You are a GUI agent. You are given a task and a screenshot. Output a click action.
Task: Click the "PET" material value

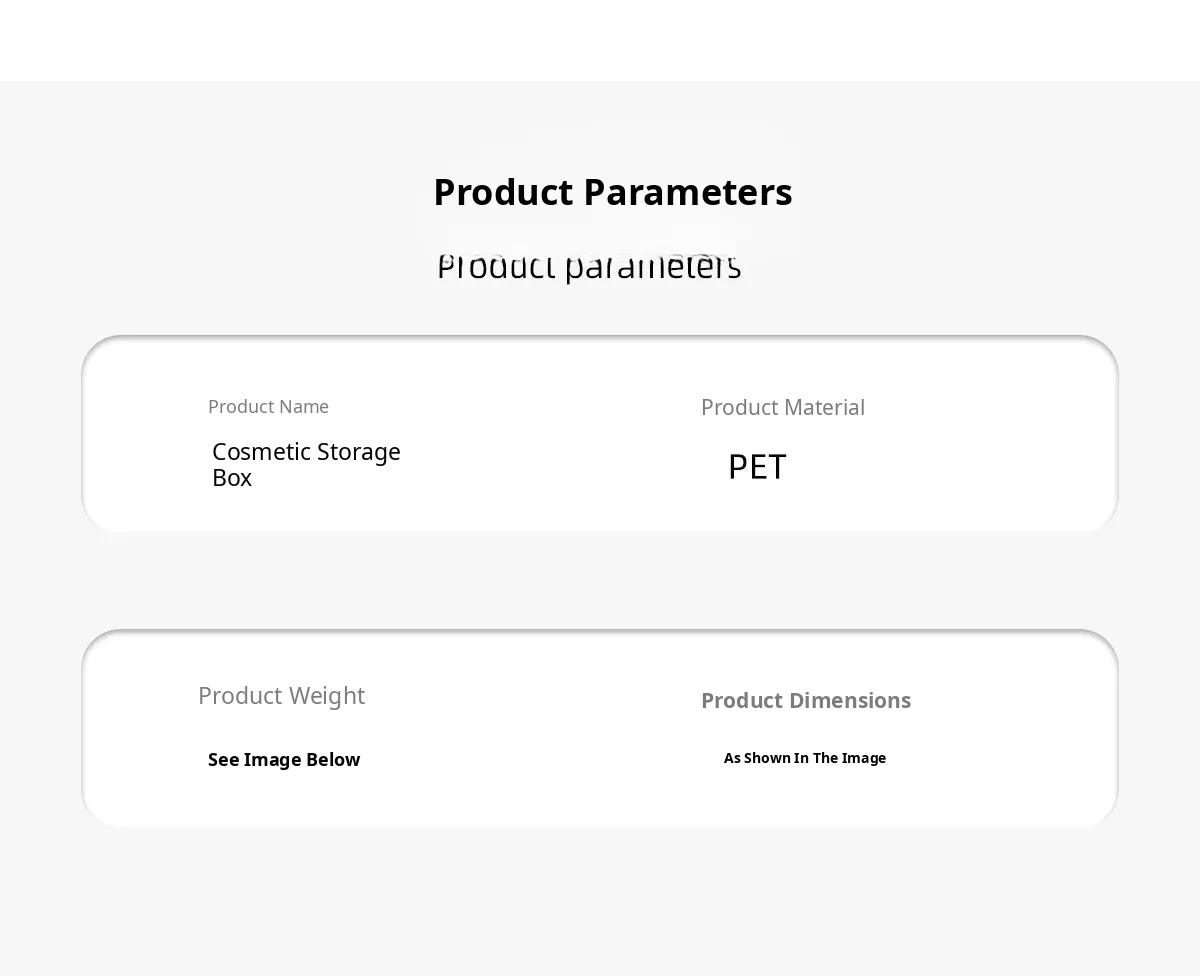click(757, 467)
